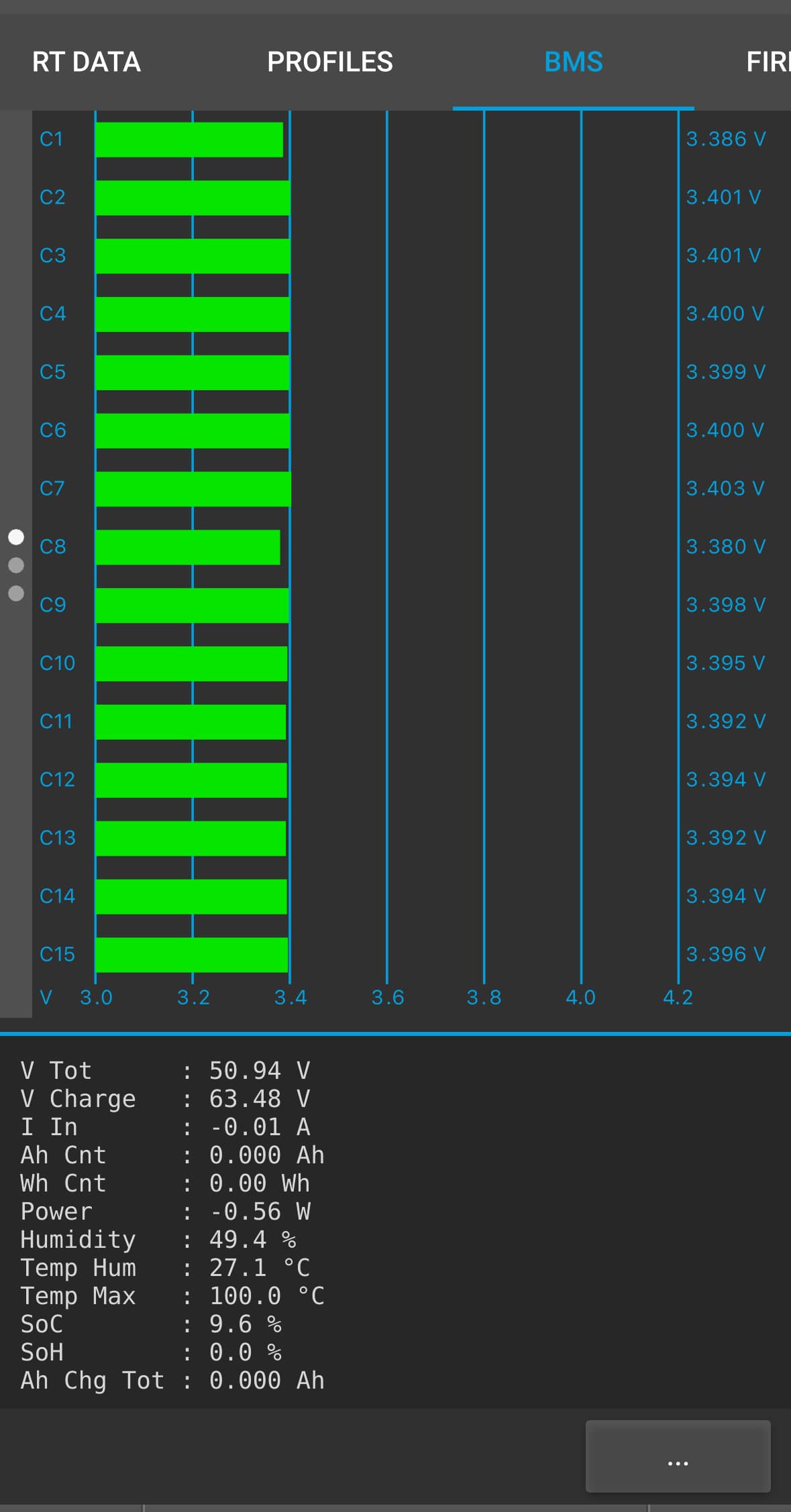Click the 4.2 voltage axis label
Screen dimensions: 791x1512
coord(678,997)
